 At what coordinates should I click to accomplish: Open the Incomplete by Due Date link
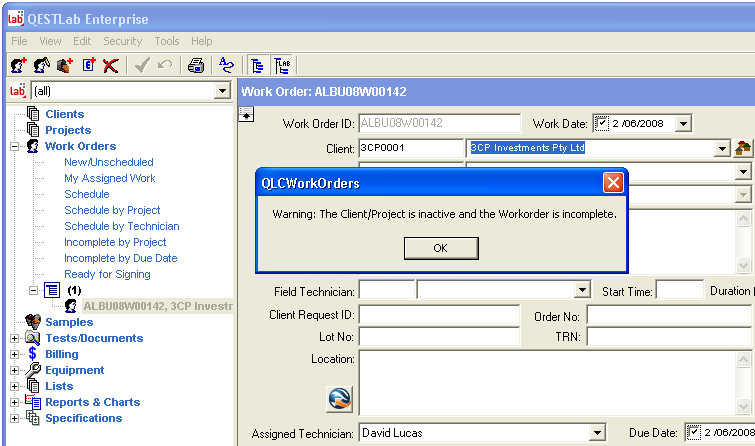tap(120, 258)
